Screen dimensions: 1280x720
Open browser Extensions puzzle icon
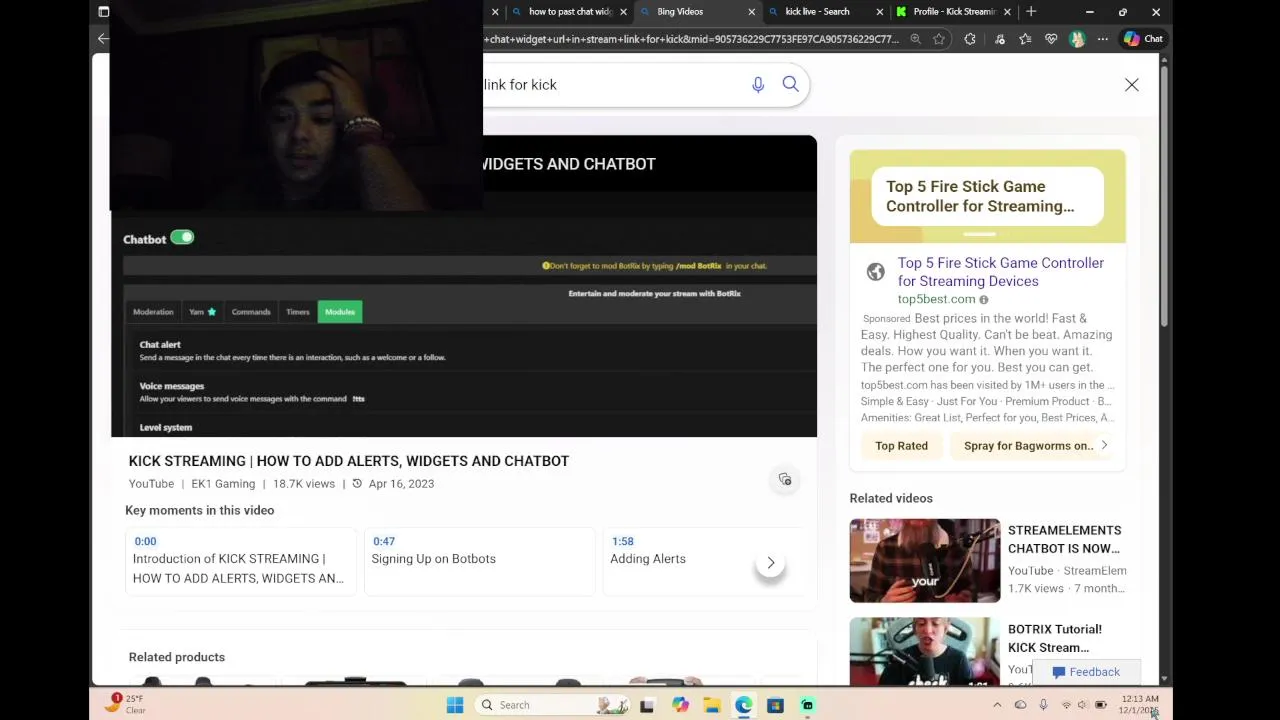(x=970, y=39)
